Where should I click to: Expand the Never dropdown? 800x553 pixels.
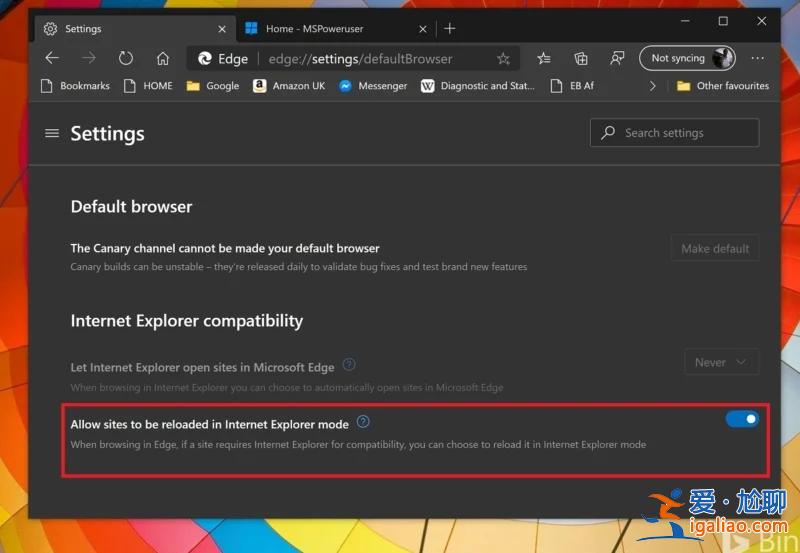click(721, 362)
